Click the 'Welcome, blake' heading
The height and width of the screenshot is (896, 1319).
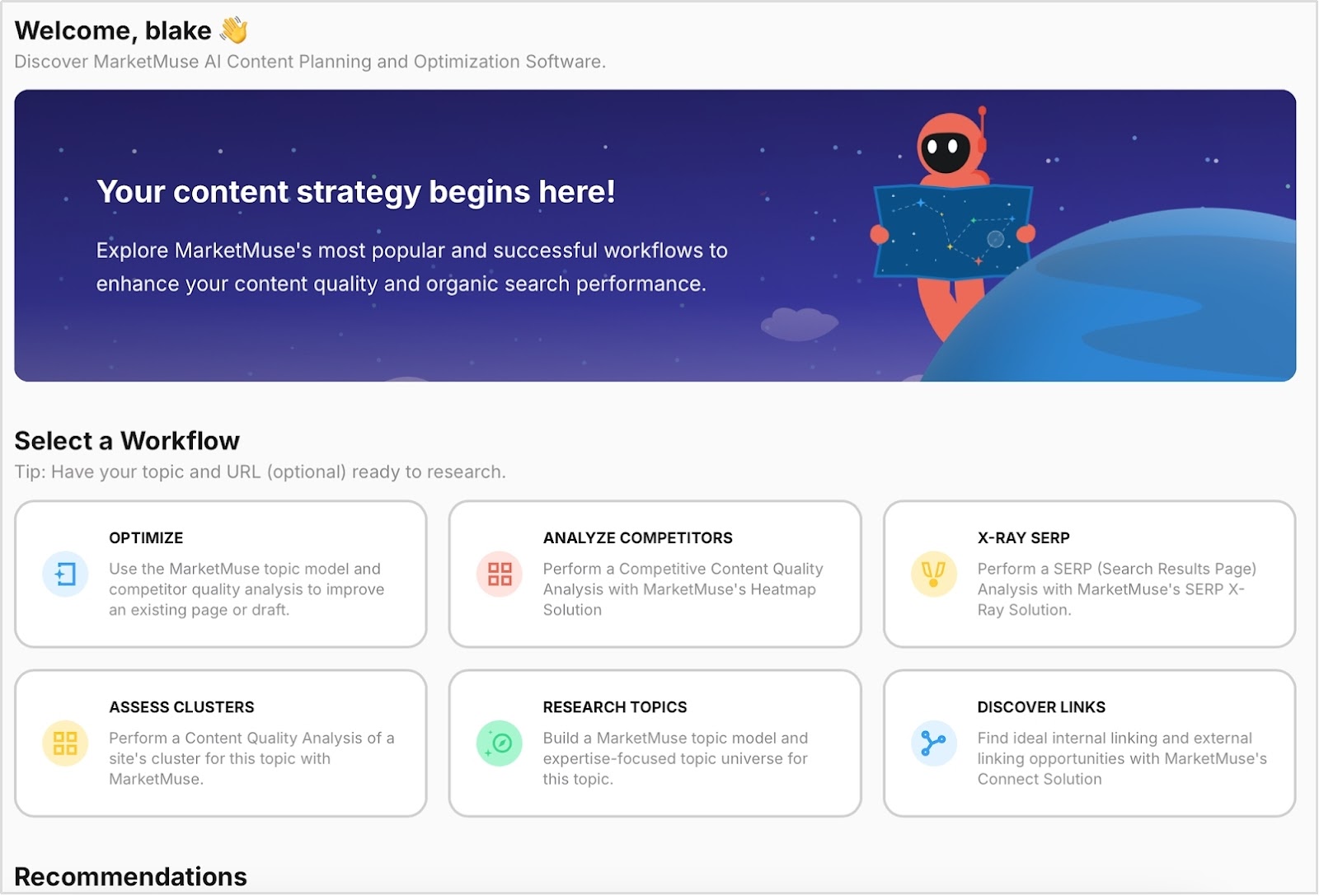point(113,30)
